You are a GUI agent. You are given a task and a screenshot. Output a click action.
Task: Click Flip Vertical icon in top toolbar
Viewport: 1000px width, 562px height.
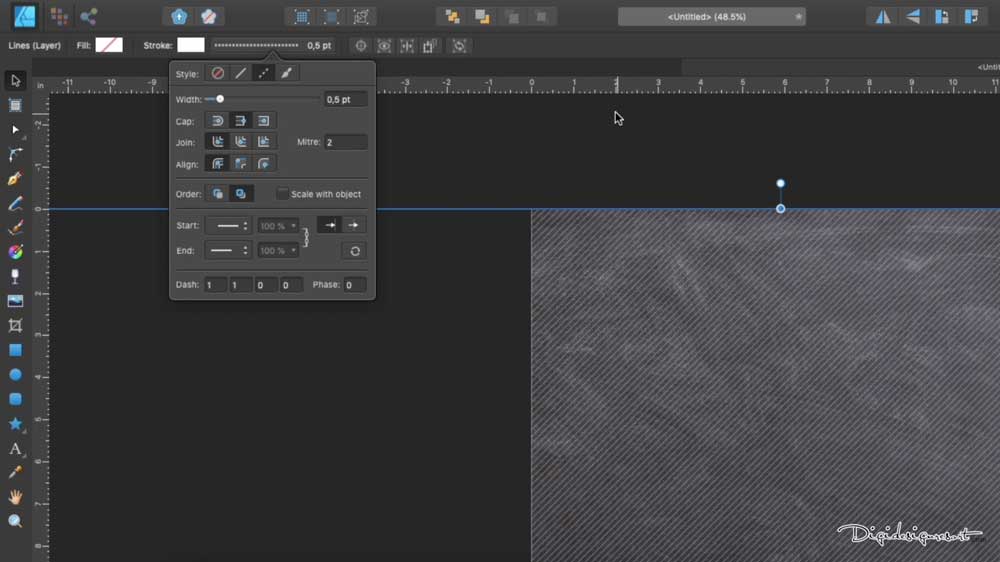[x=913, y=17]
